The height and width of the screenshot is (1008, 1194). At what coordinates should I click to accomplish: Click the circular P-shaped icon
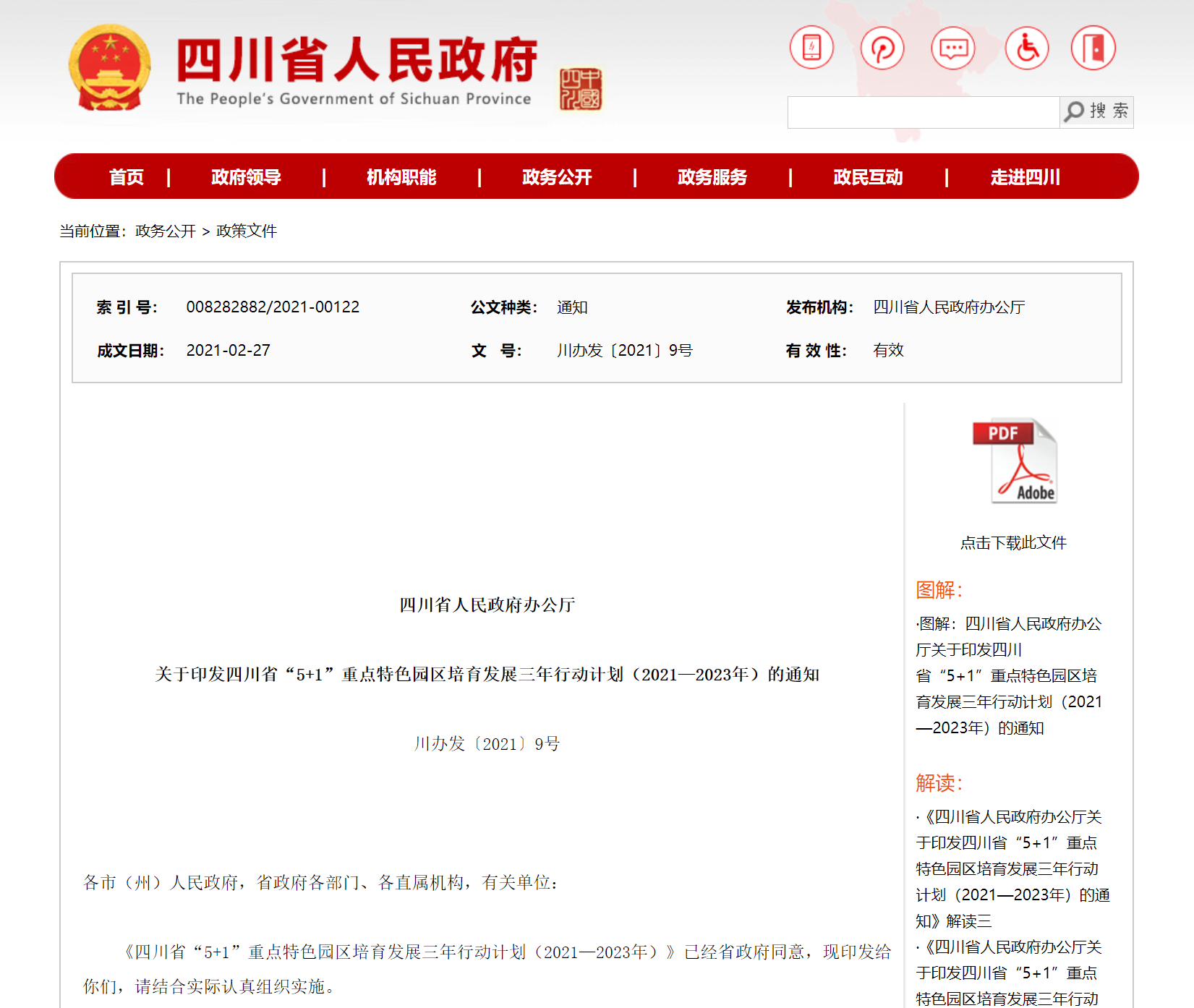tap(882, 48)
